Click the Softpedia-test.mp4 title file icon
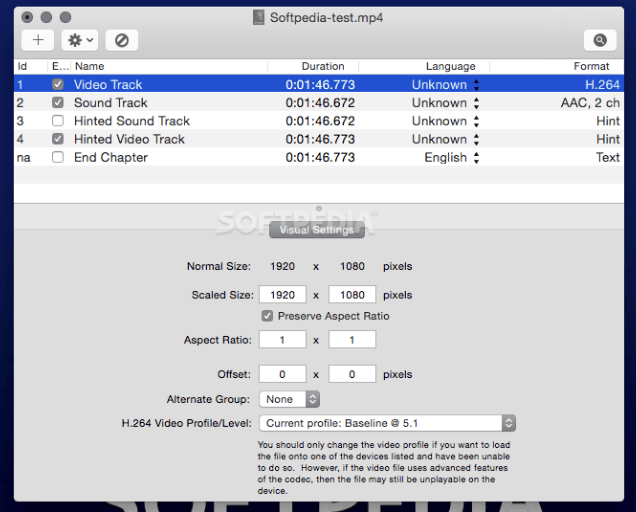 259,17
